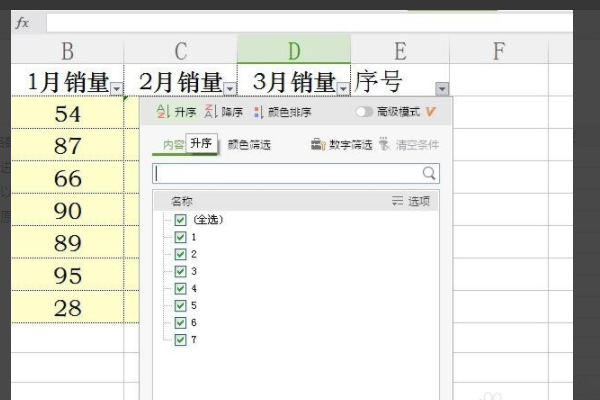Click 清空条件 to clear conditions
The image size is (600, 400).
(409, 145)
